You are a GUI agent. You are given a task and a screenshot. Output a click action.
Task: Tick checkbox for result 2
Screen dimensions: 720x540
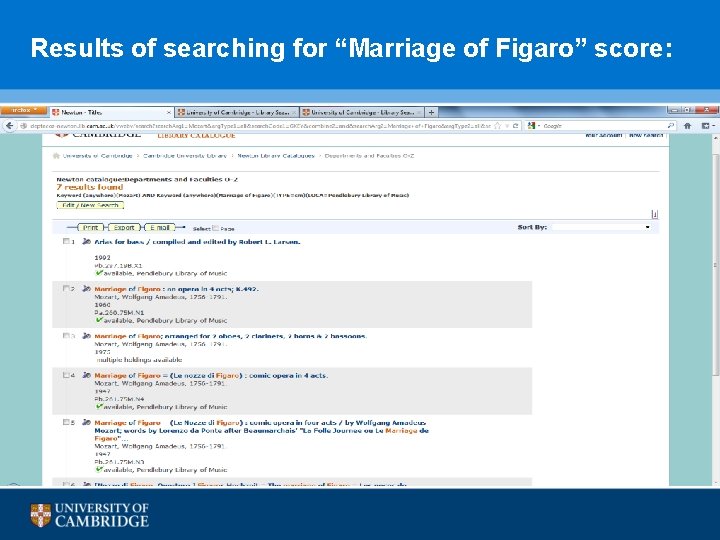[66, 289]
